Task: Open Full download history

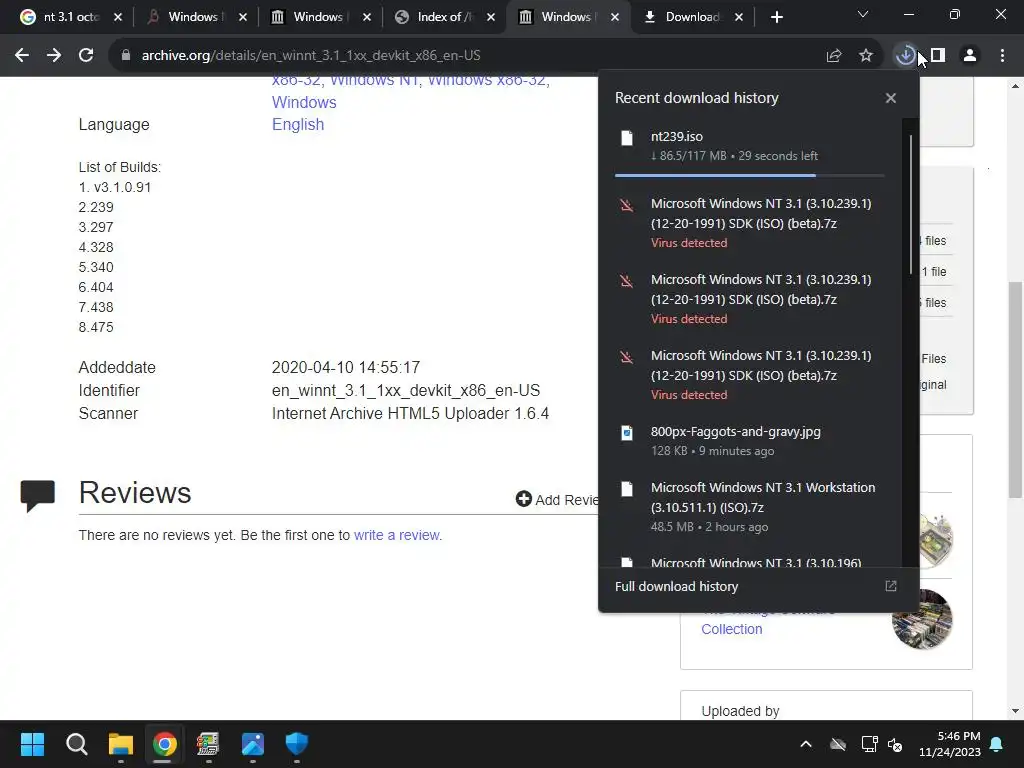Action: (677, 586)
